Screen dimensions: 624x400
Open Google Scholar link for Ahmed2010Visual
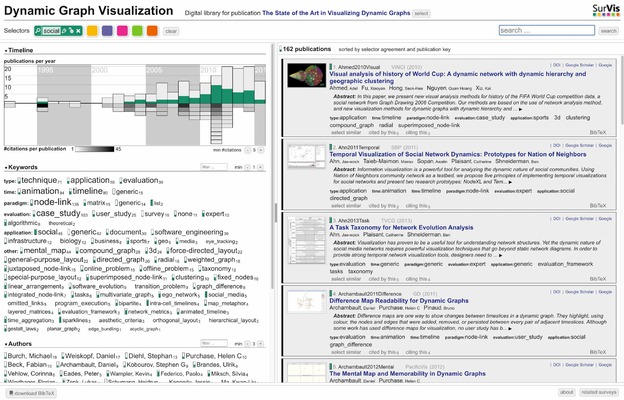tap(579, 65)
